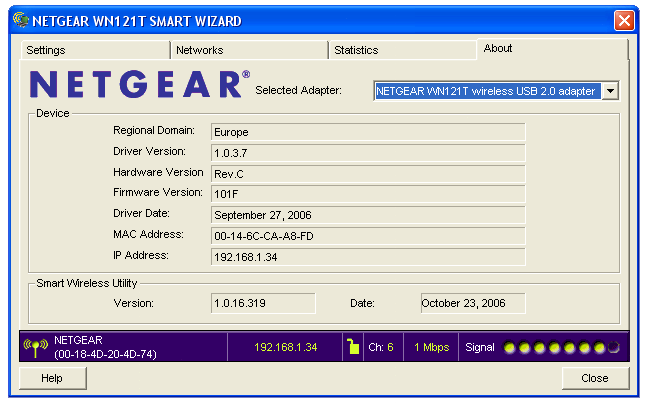Image resolution: width=647 pixels, height=404 pixels.
Task: Click the NETGEAR network name in status bar
Action: (78, 340)
